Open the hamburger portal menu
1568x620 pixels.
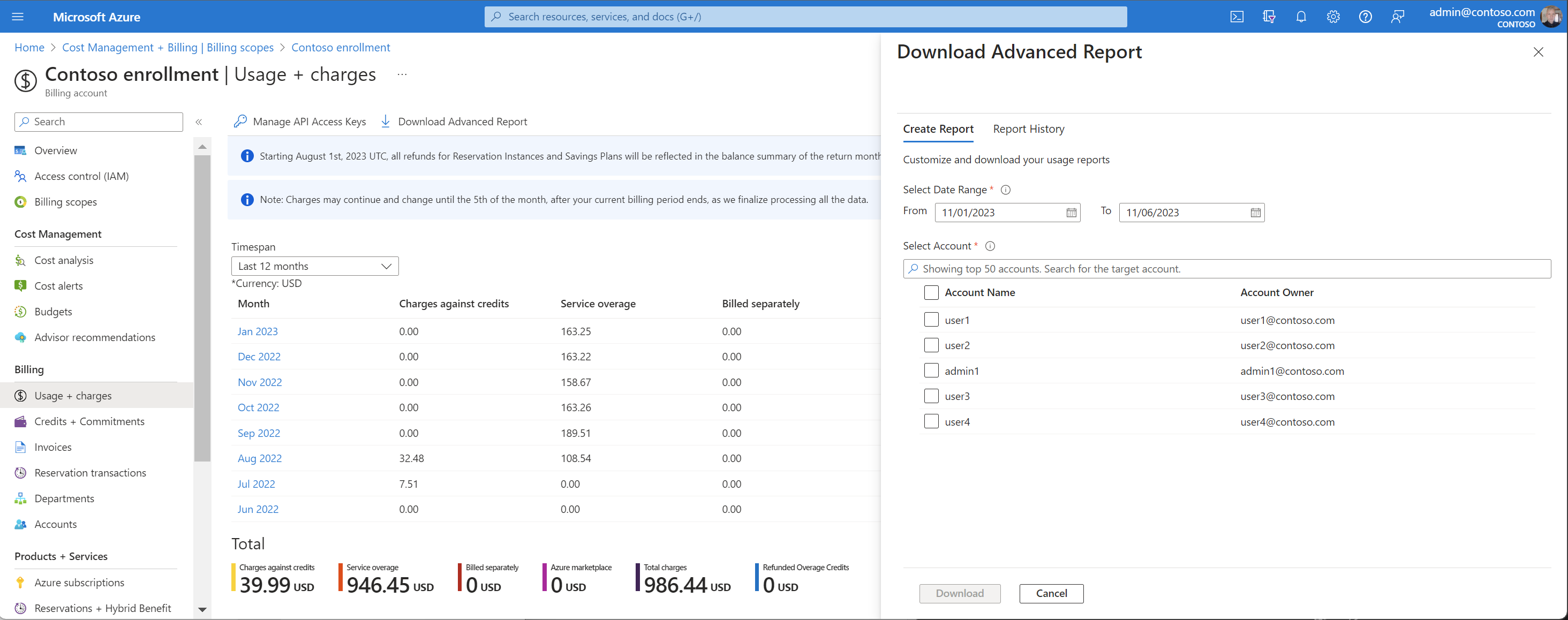coord(18,17)
